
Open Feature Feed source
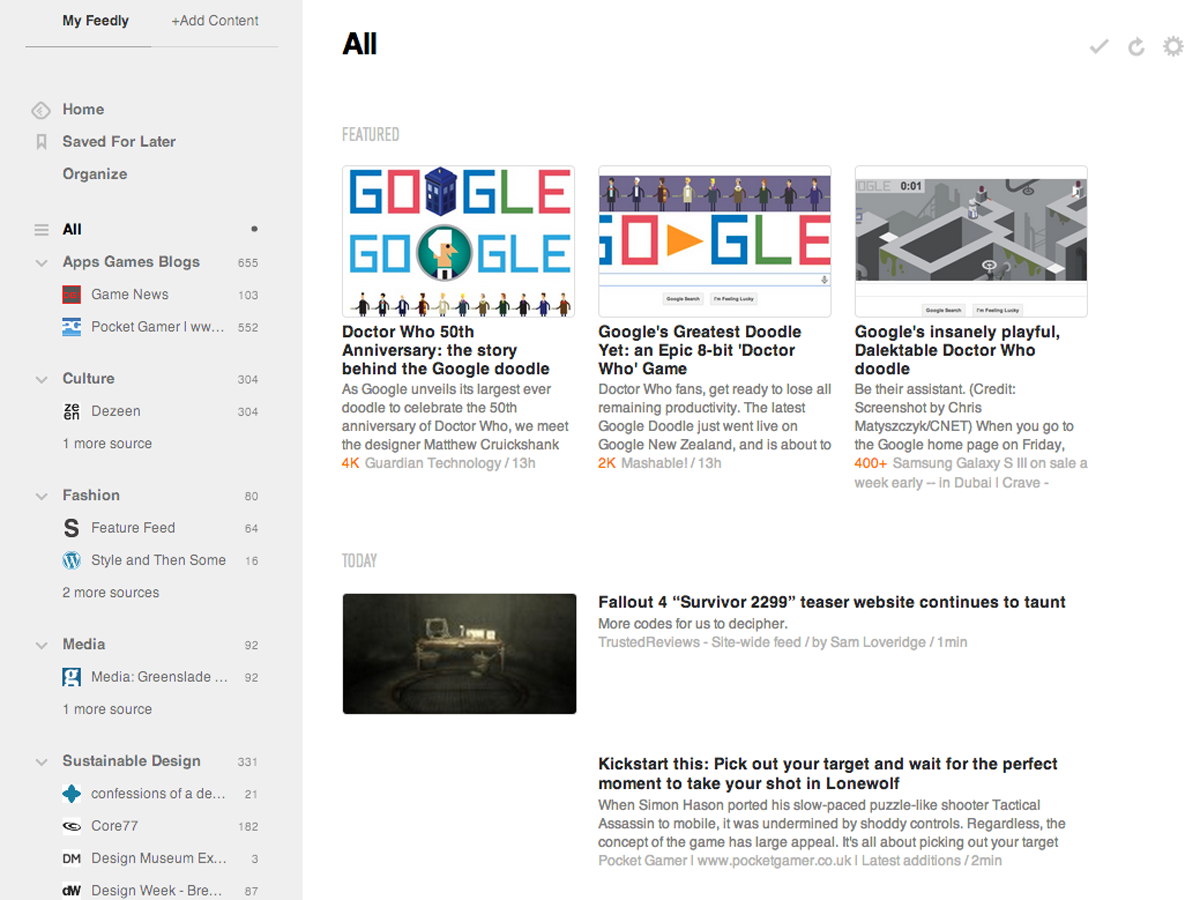coord(133,527)
